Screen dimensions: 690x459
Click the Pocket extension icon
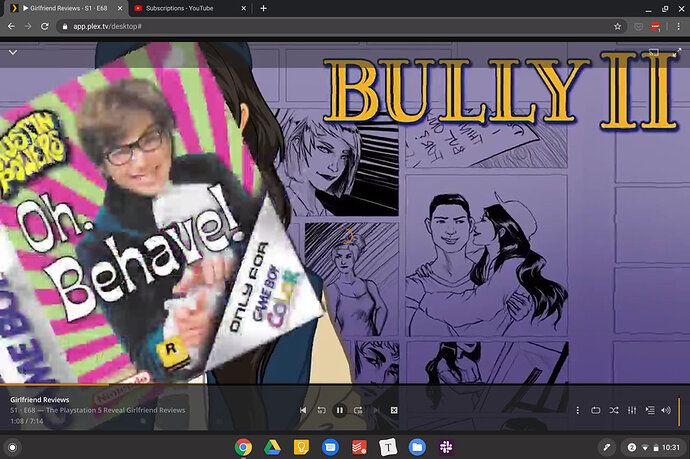coord(639,26)
